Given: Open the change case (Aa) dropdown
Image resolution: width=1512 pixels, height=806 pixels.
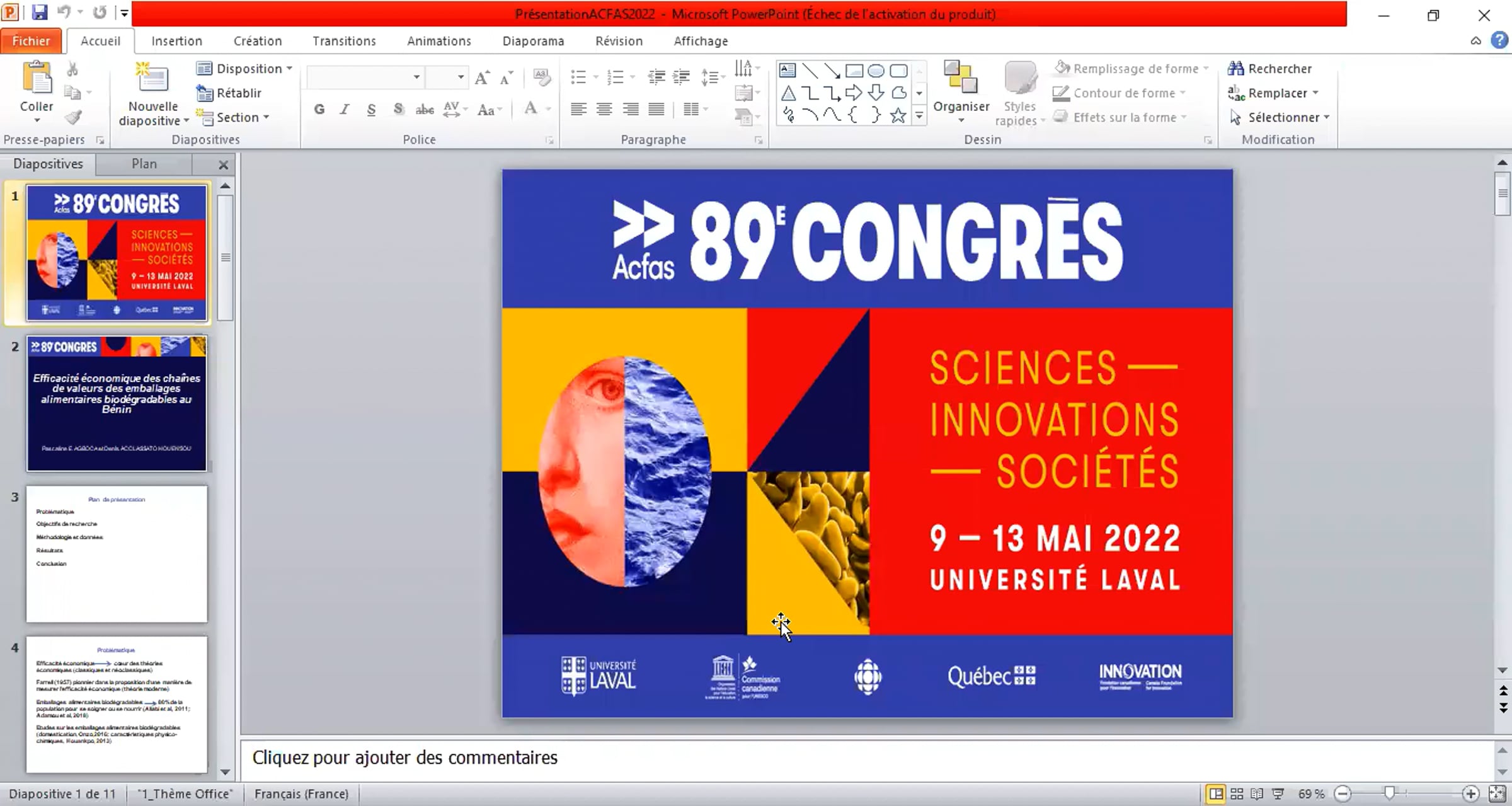Looking at the screenshot, I should click(x=490, y=110).
